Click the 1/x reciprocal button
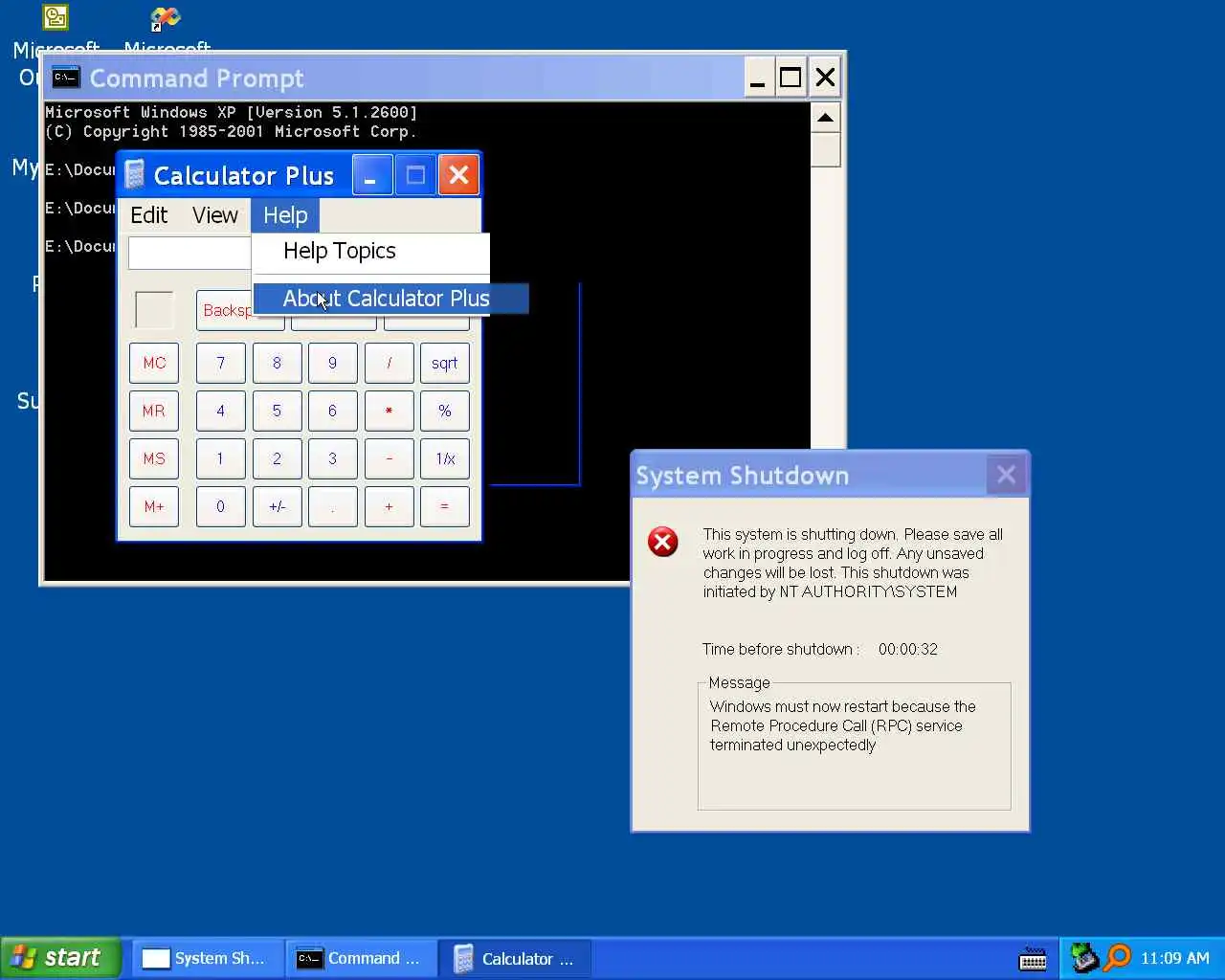This screenshot has width=1225, height=980. pyautogui.click(x=444, y=458)
